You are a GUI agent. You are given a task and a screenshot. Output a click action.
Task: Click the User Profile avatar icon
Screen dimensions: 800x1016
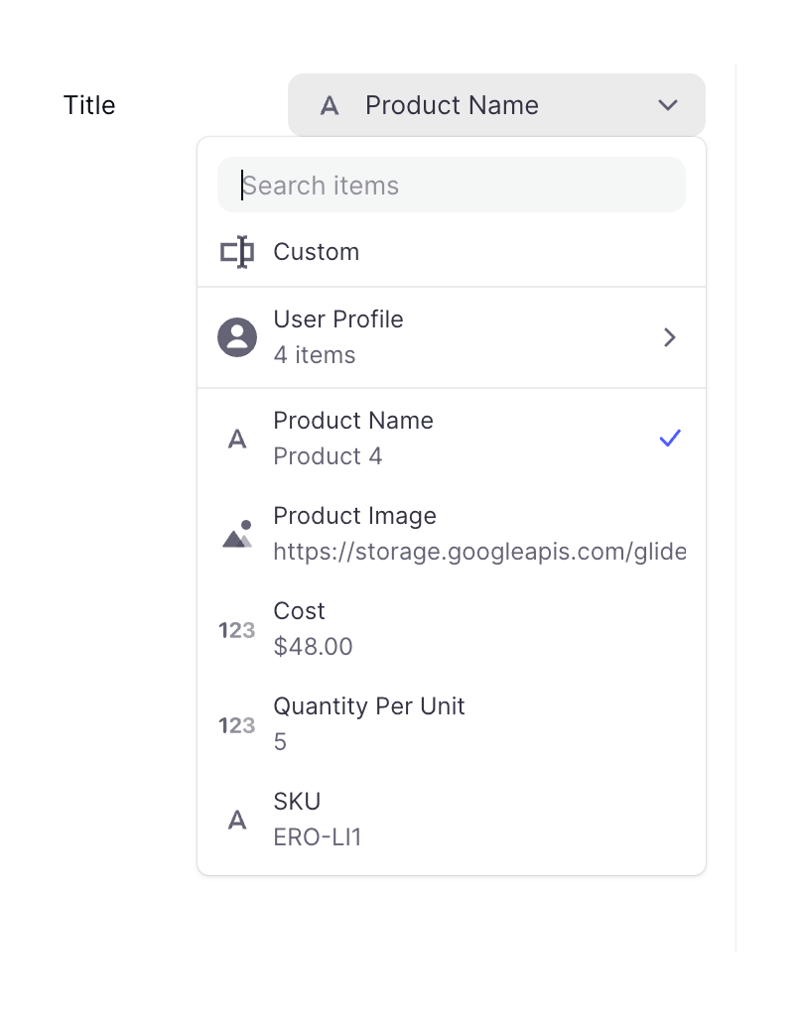click(x=236, y=337)
